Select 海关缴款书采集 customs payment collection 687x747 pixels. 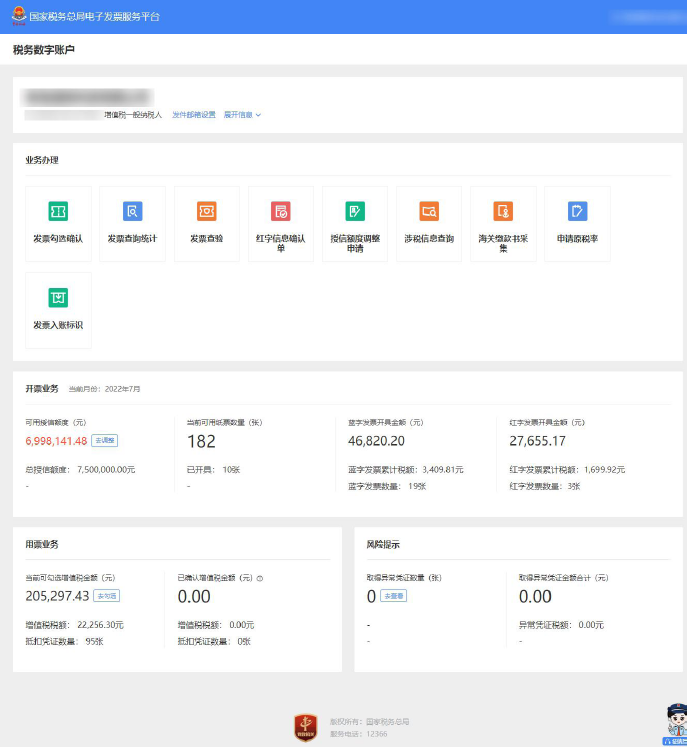pyautogui.click(x=503, y=223)
